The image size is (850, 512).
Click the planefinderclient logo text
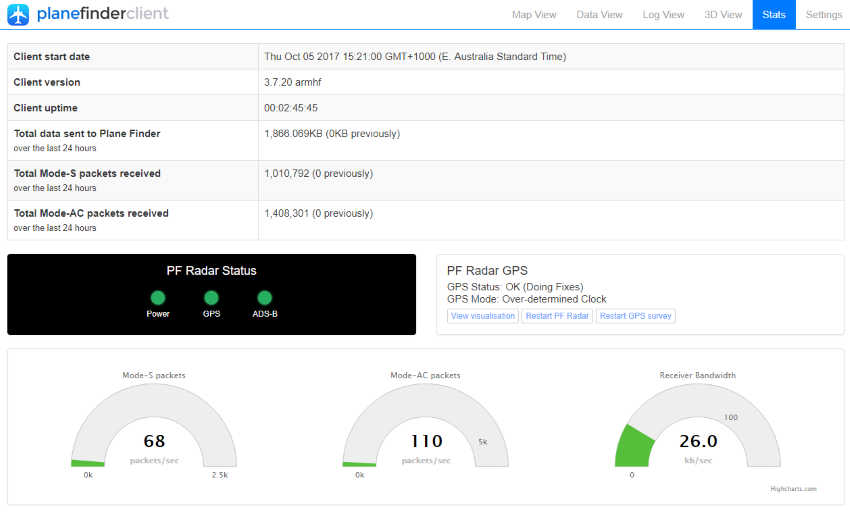click(x=102, y=14)
